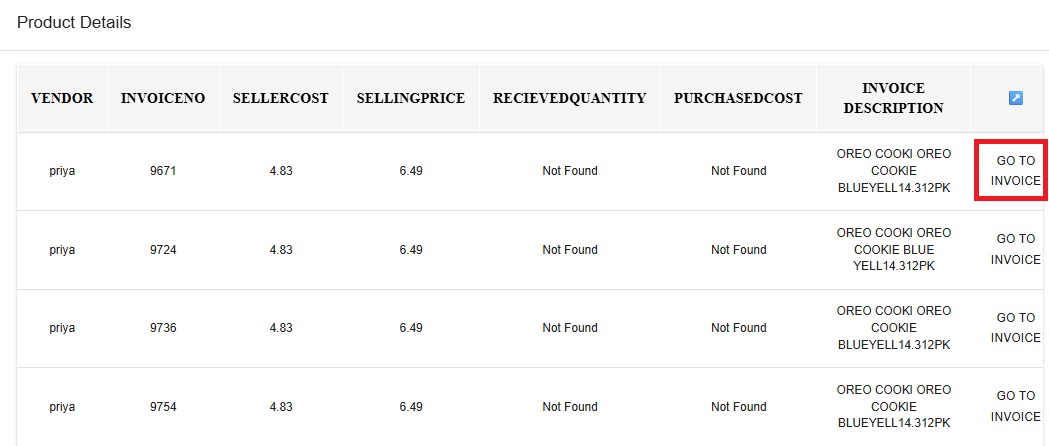The width and height of the screenshot is (1049, 446).
Task: Open GO TO INVOICE for invoice 9671
Action: point(1016,171)
